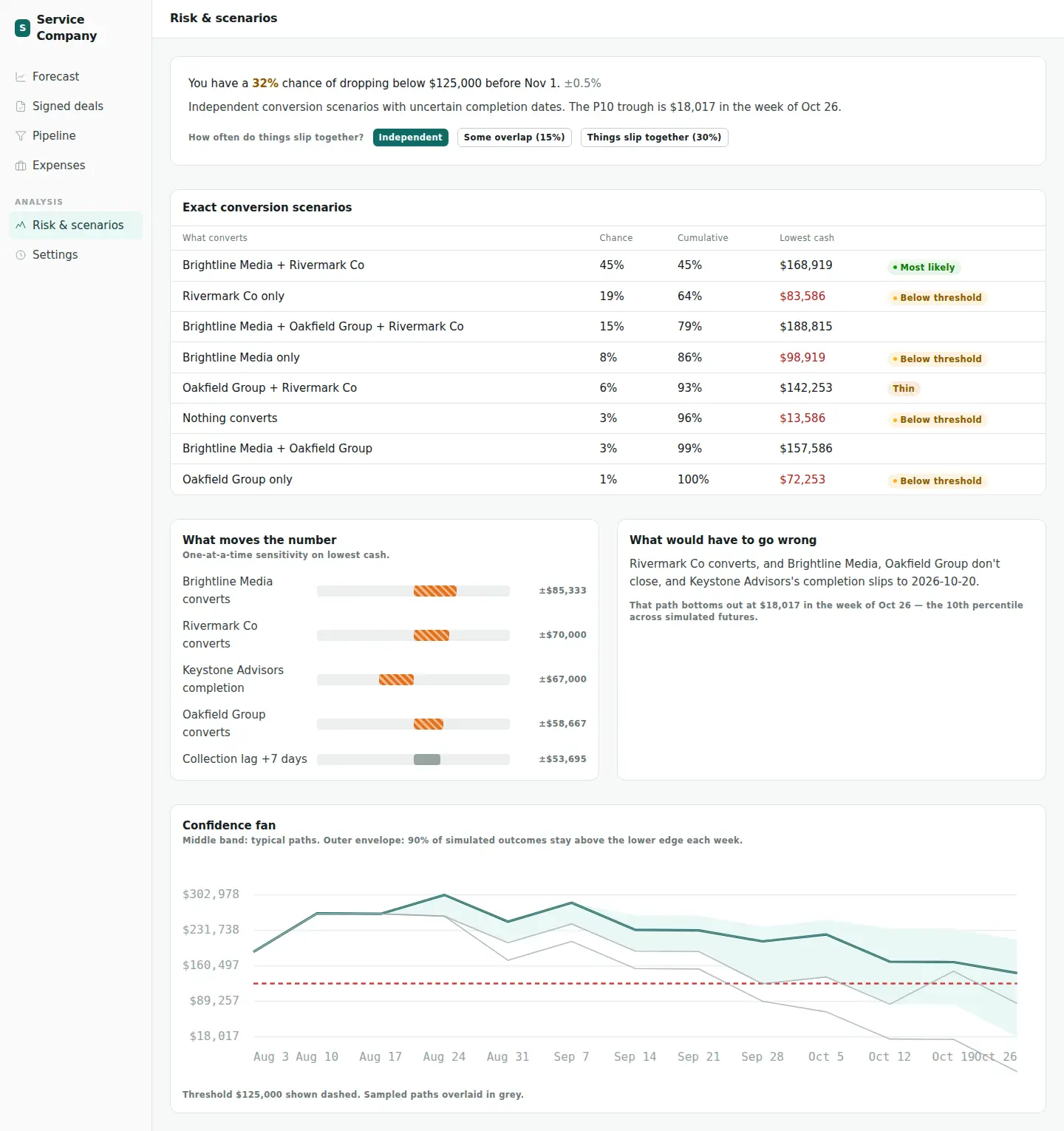Select Some overlap (15%) option
Image resolution: width=1064 pixels, height=1131 pixels.
coord(514,137)
